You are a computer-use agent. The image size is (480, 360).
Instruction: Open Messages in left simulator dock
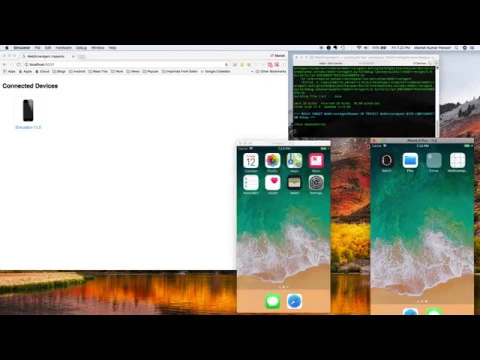(273, 301)
